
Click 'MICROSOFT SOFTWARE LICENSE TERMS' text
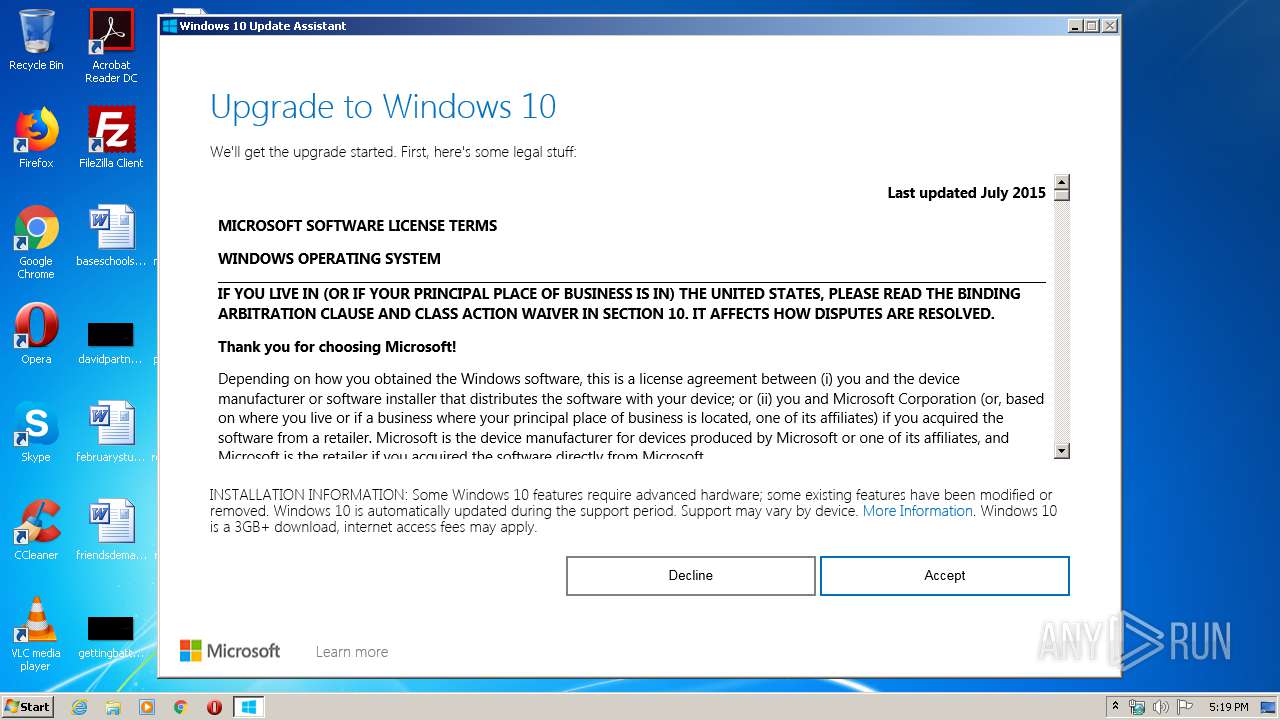point(358,226)
